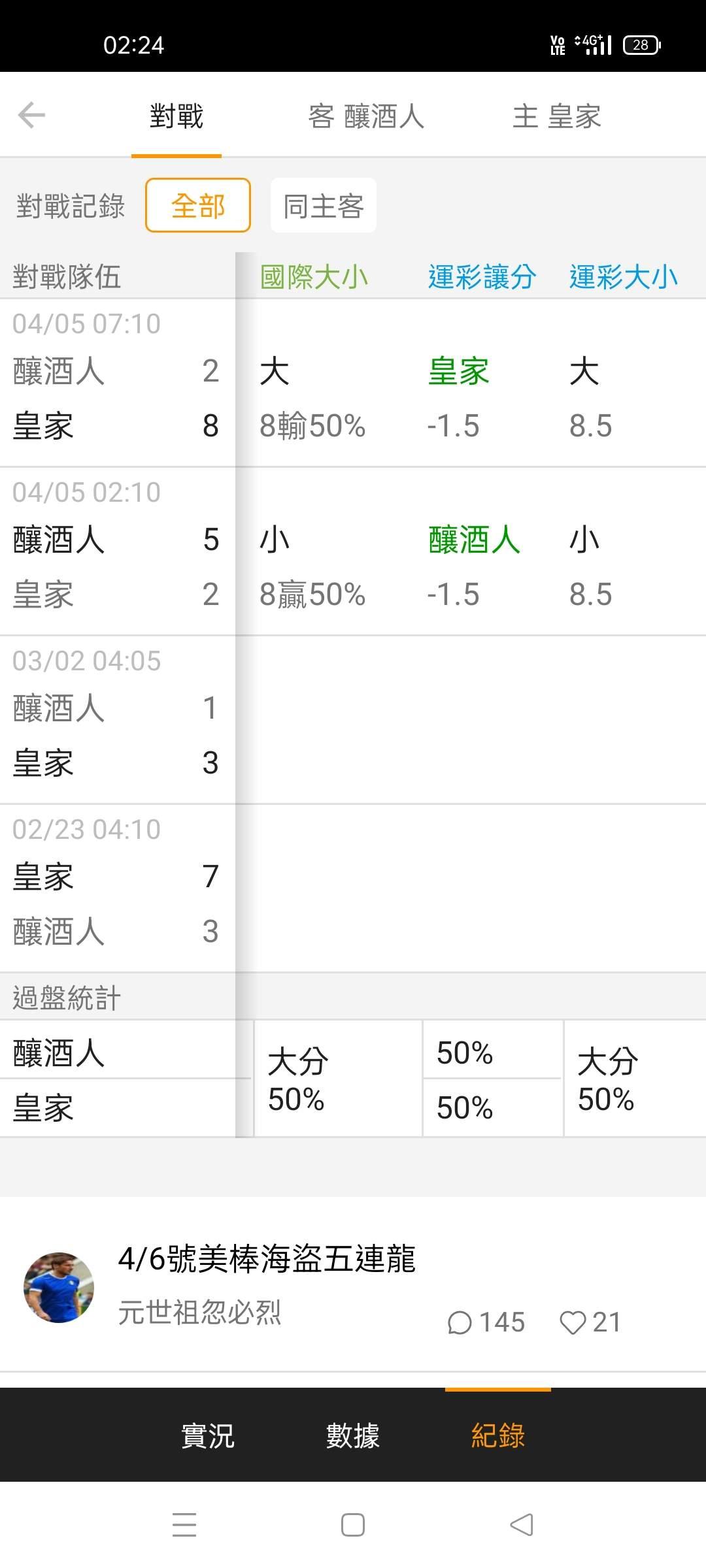Tap author name 元世祖忽必烈
The image size is (706, 1568).
(199, 1312)
